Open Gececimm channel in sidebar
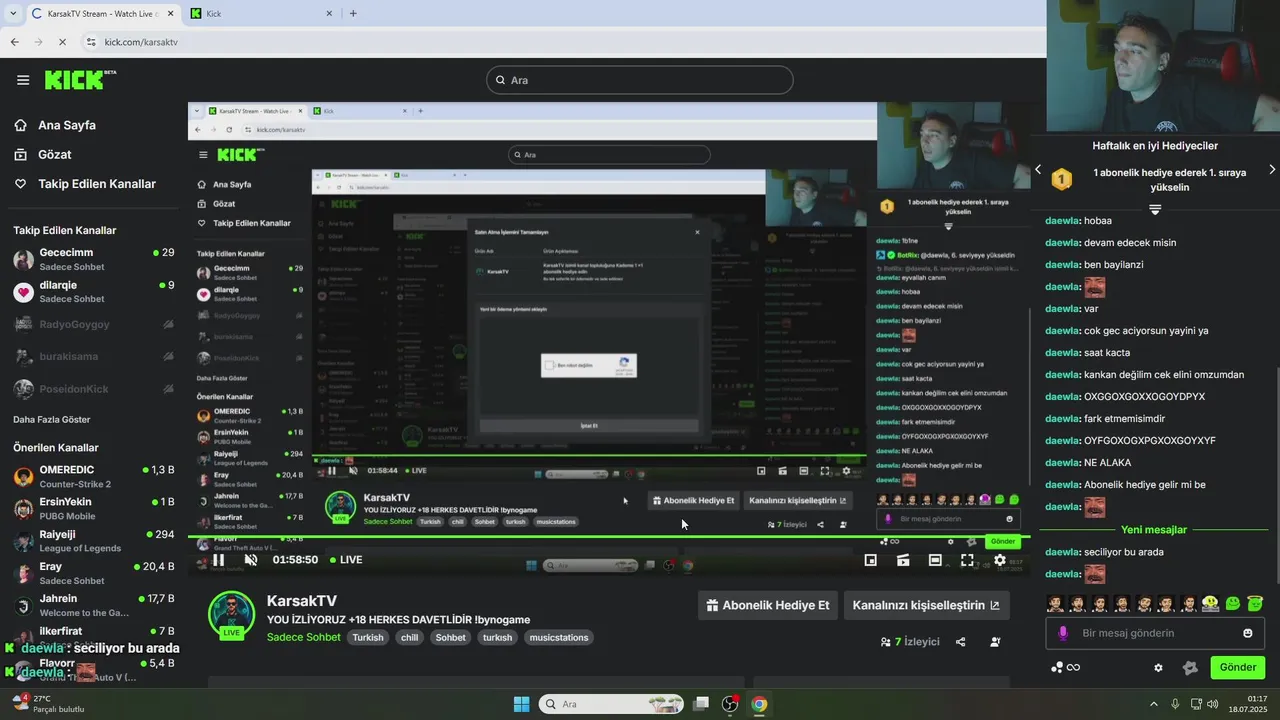 pos(93,259)
